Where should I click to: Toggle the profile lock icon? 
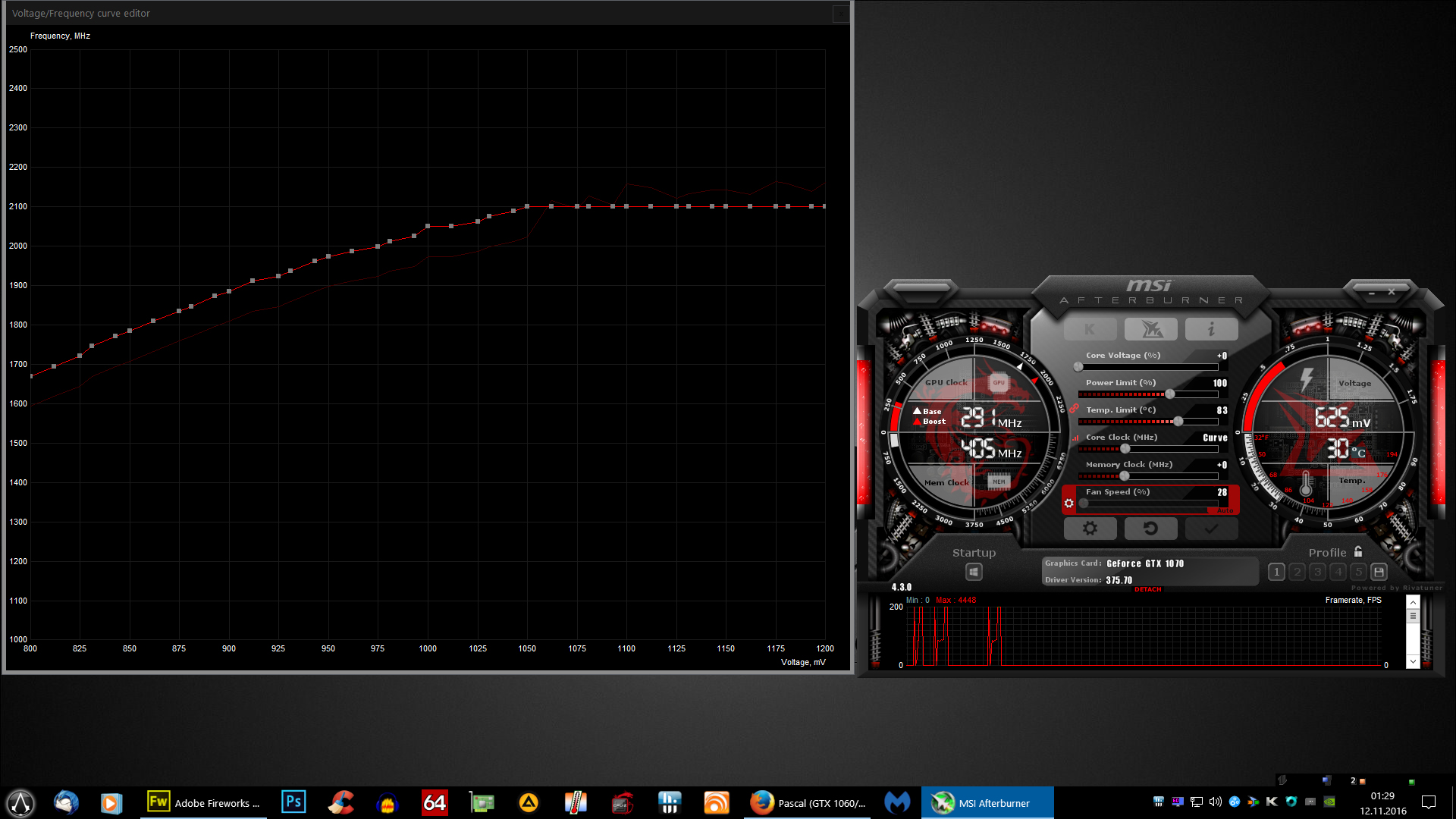pos(1358,552)
